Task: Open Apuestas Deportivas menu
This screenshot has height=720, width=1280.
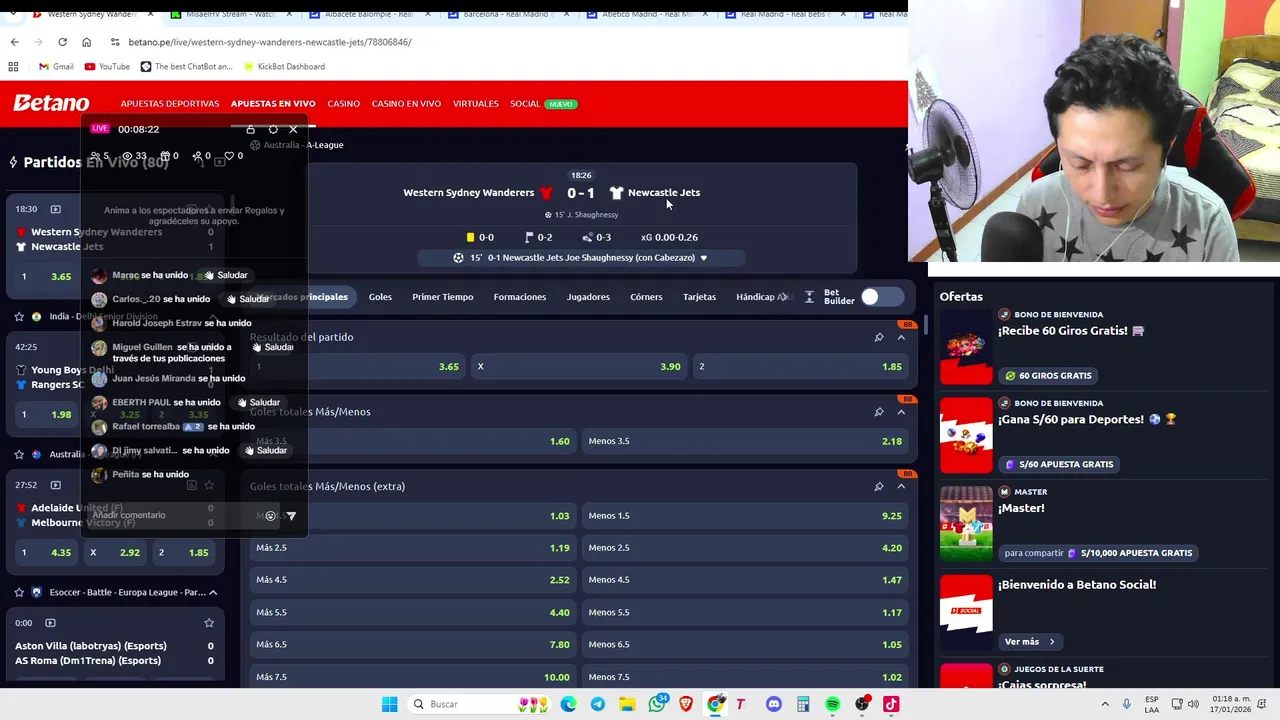Action: (x=170, y=104)
